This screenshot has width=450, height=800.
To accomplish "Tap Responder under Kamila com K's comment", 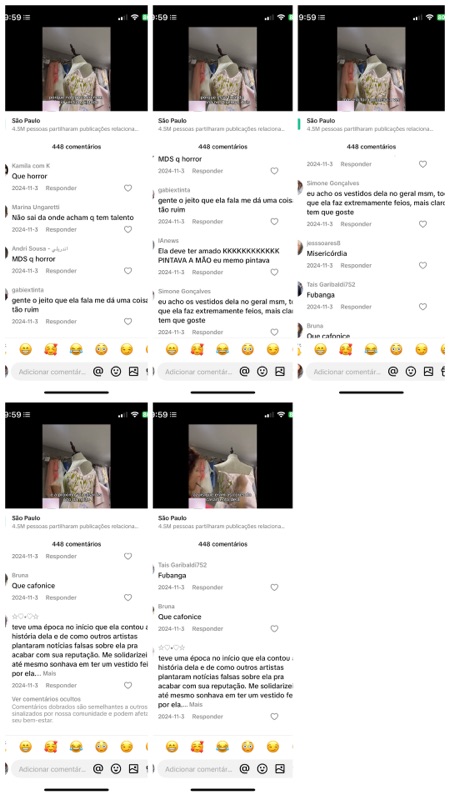I will pos(61,188).
